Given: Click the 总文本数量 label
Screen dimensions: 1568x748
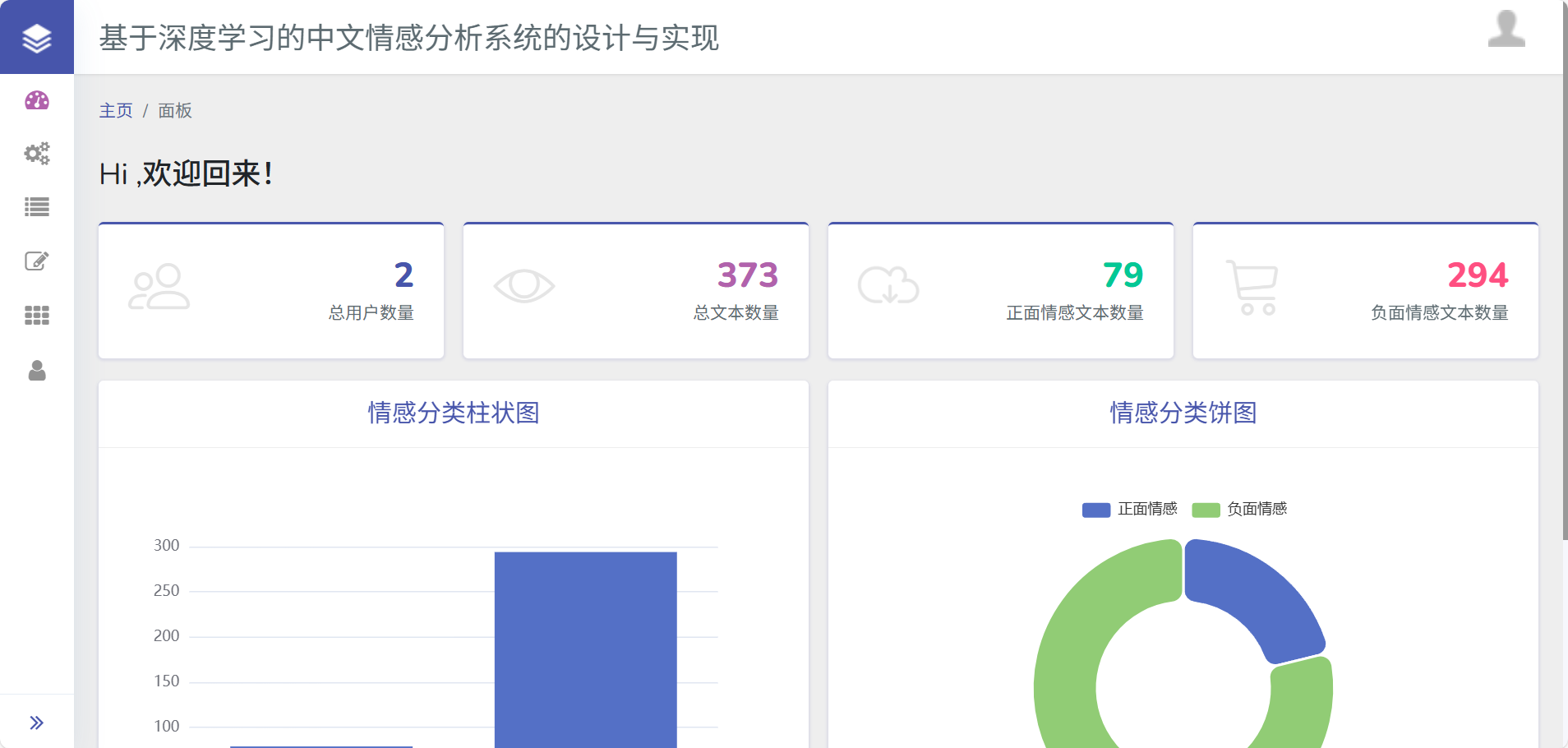Looking at the screenshot, I should (x=736, y=313).
